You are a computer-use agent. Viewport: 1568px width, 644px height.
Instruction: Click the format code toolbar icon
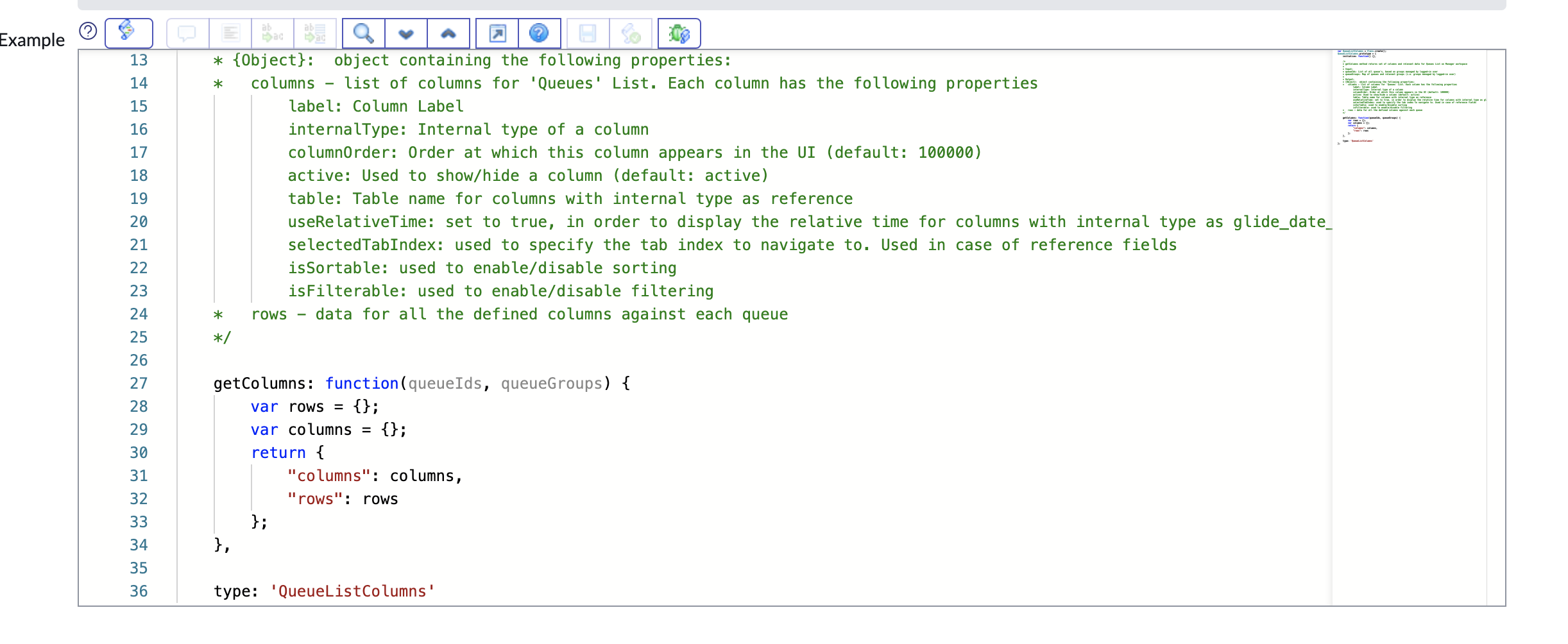click(x=230, y=33)
